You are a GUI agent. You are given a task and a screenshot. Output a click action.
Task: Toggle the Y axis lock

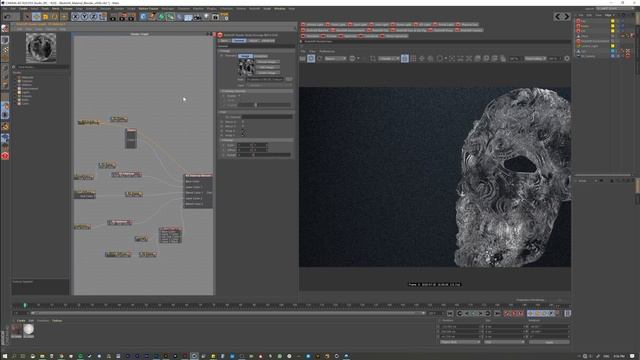84,17
